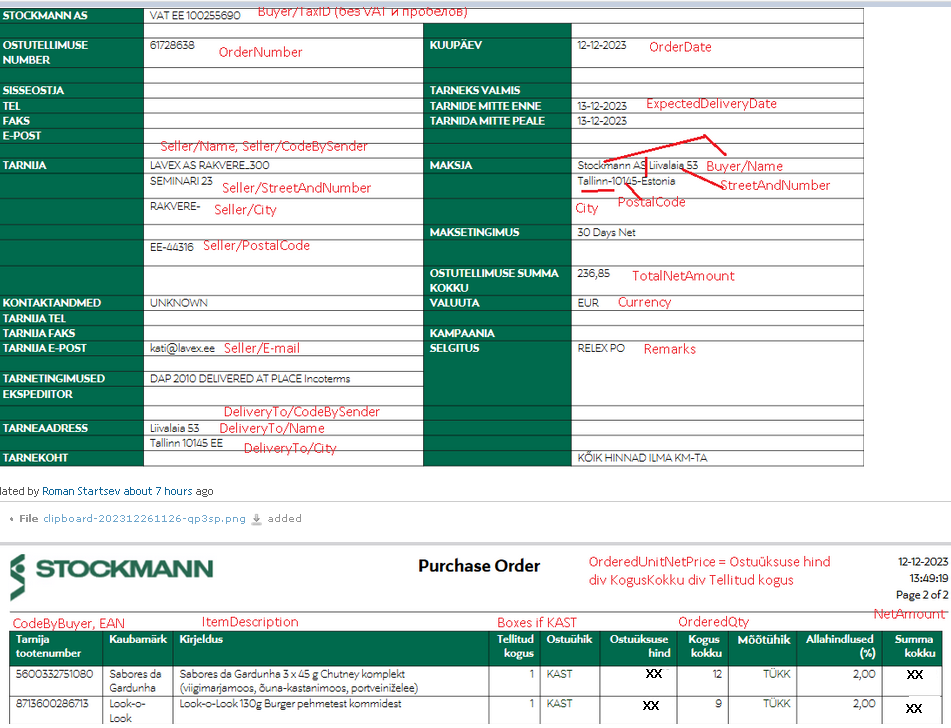Select order number 61728638
The height and width of the screenshot is (728, 951).
coord(172,45)
